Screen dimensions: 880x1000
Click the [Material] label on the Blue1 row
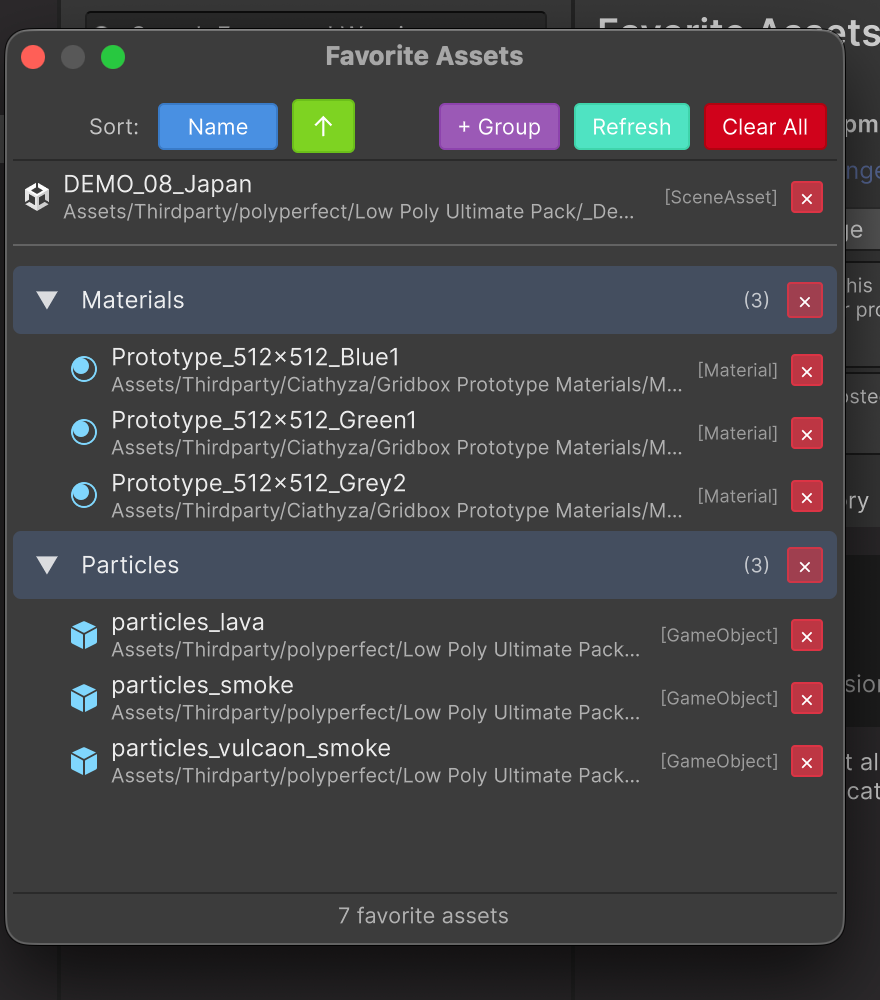tap(738, 370)
